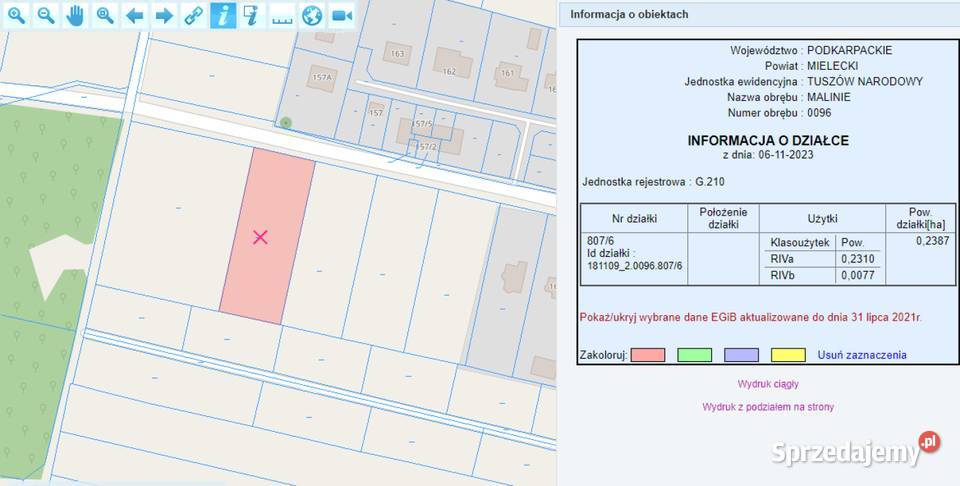This screenshot has width=960, height=486.
Task: Click building labeled 157 on the map
Action: pos(376,110)
